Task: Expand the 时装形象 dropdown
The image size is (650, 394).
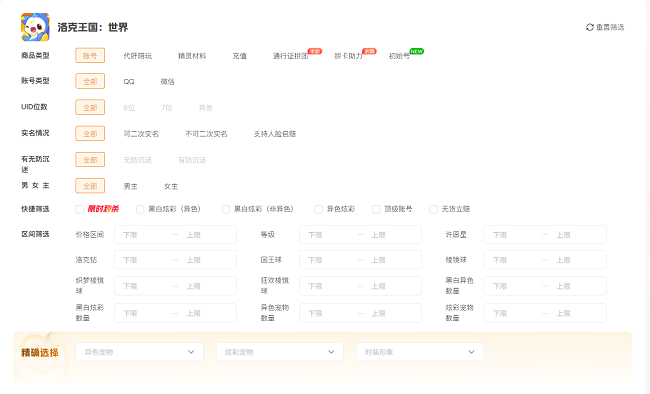Action: pos(420,352)
